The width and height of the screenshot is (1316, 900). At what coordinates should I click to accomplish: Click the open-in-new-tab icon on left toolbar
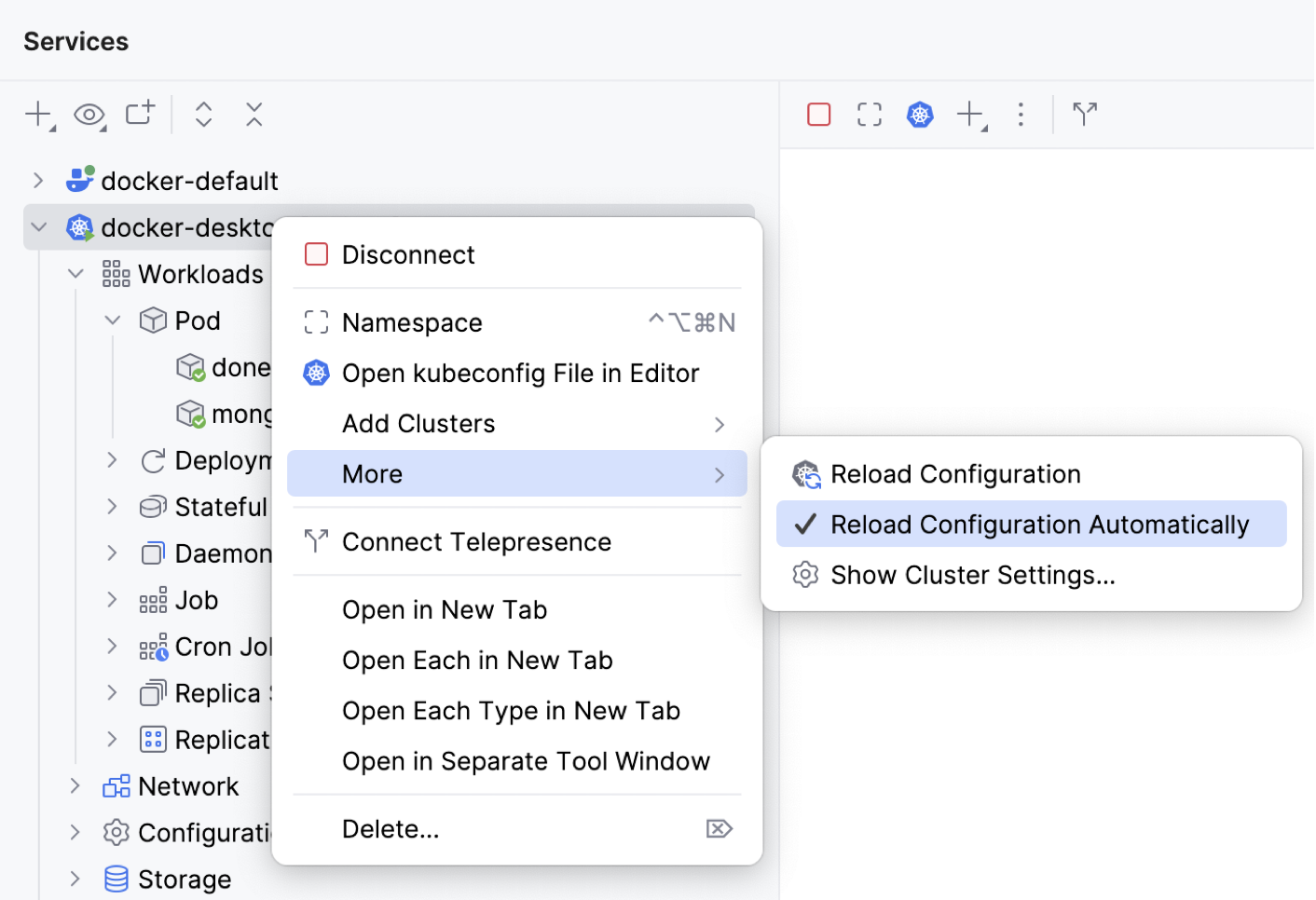(x=138, y=114)
